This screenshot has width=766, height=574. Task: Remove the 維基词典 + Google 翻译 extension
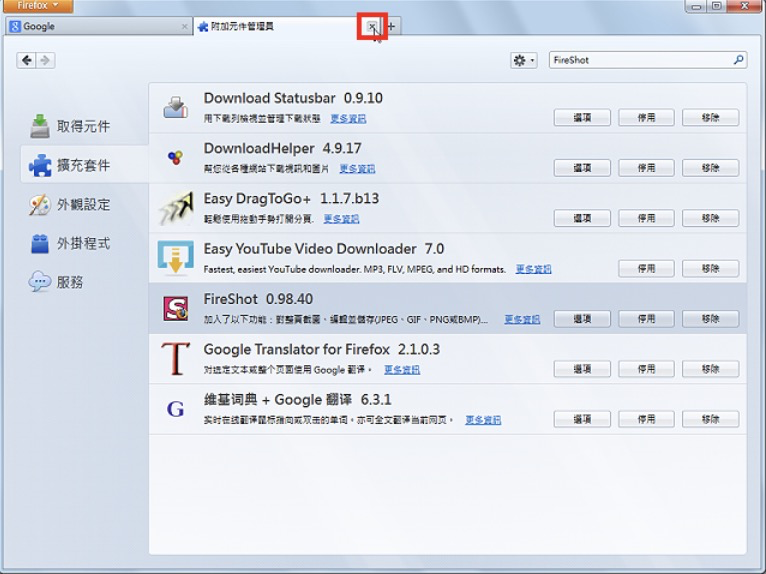coord(711,419)
